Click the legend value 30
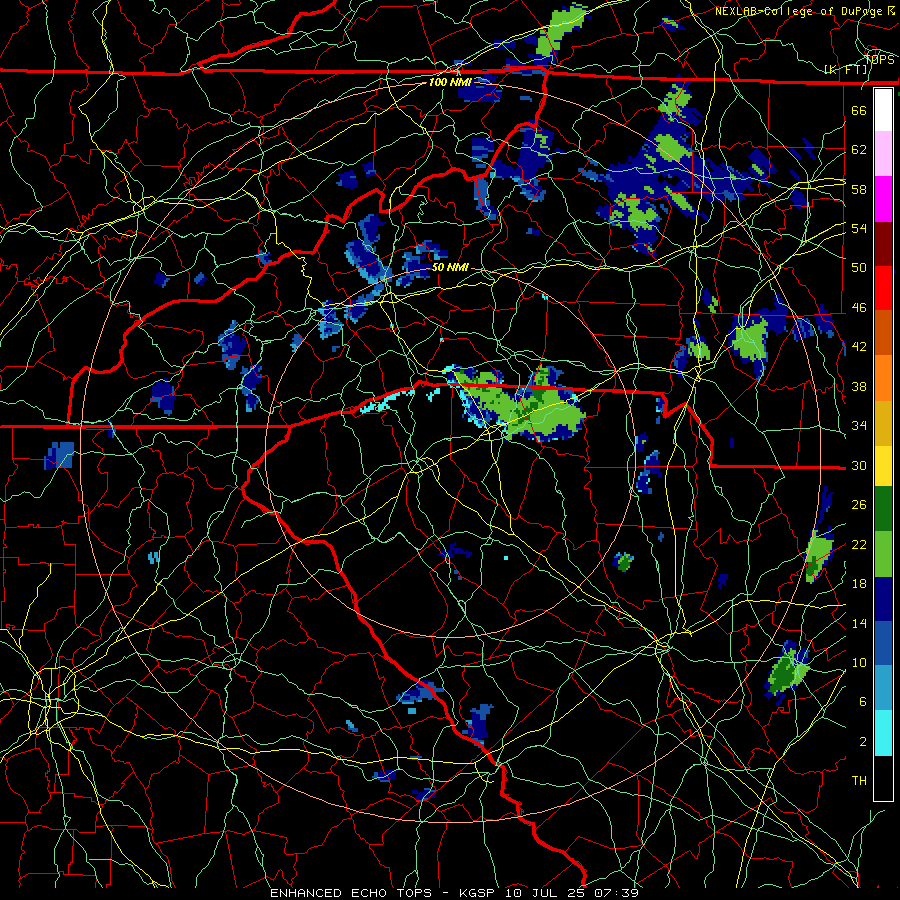 pos(859,465)
